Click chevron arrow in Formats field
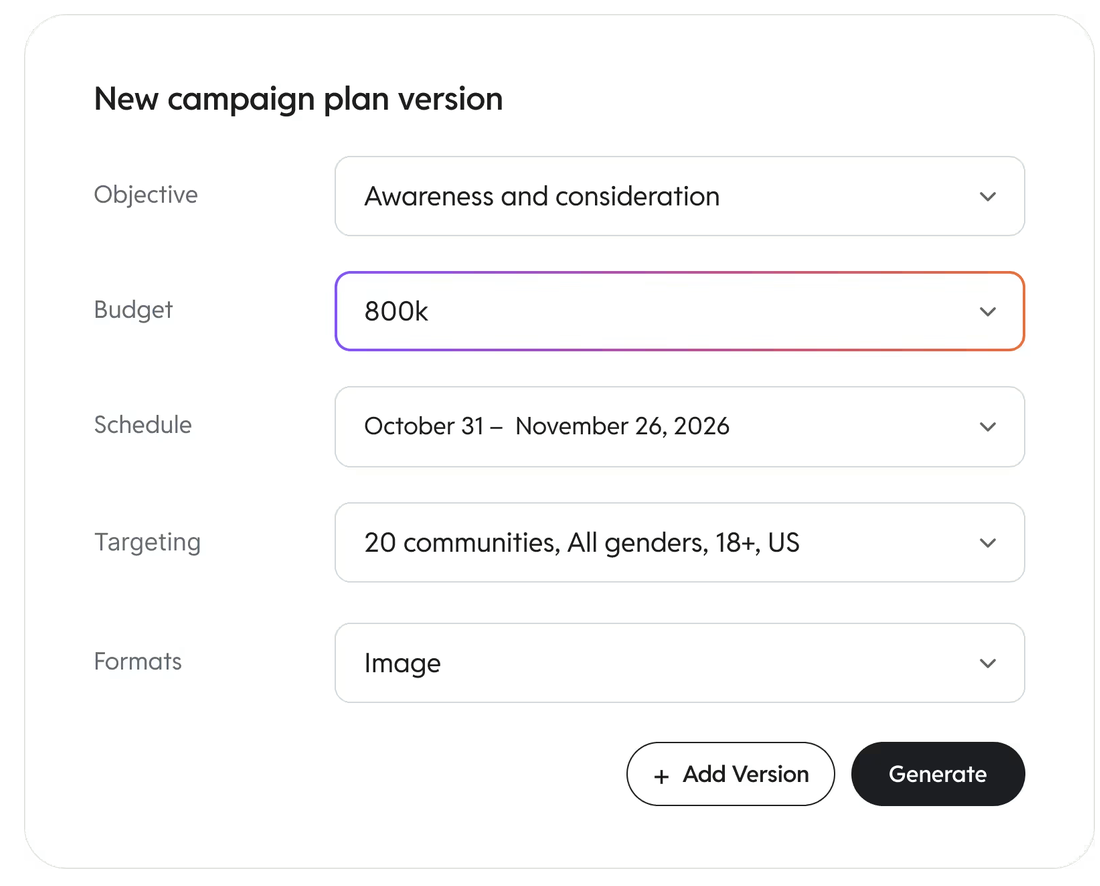The width and height of the screenshot is (1100, 886). 988,664
